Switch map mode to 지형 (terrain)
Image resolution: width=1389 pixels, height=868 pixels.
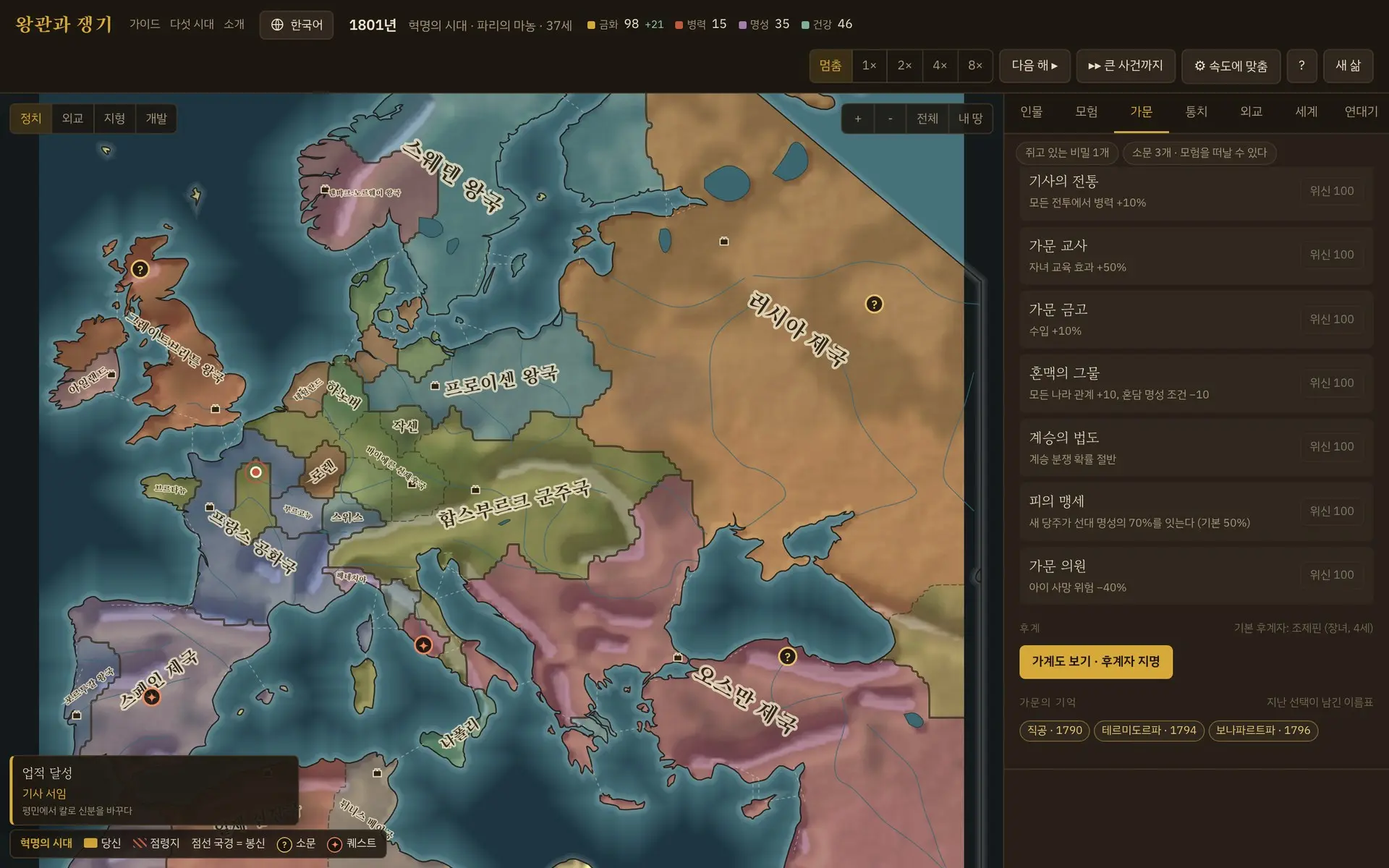click(114, 119)
